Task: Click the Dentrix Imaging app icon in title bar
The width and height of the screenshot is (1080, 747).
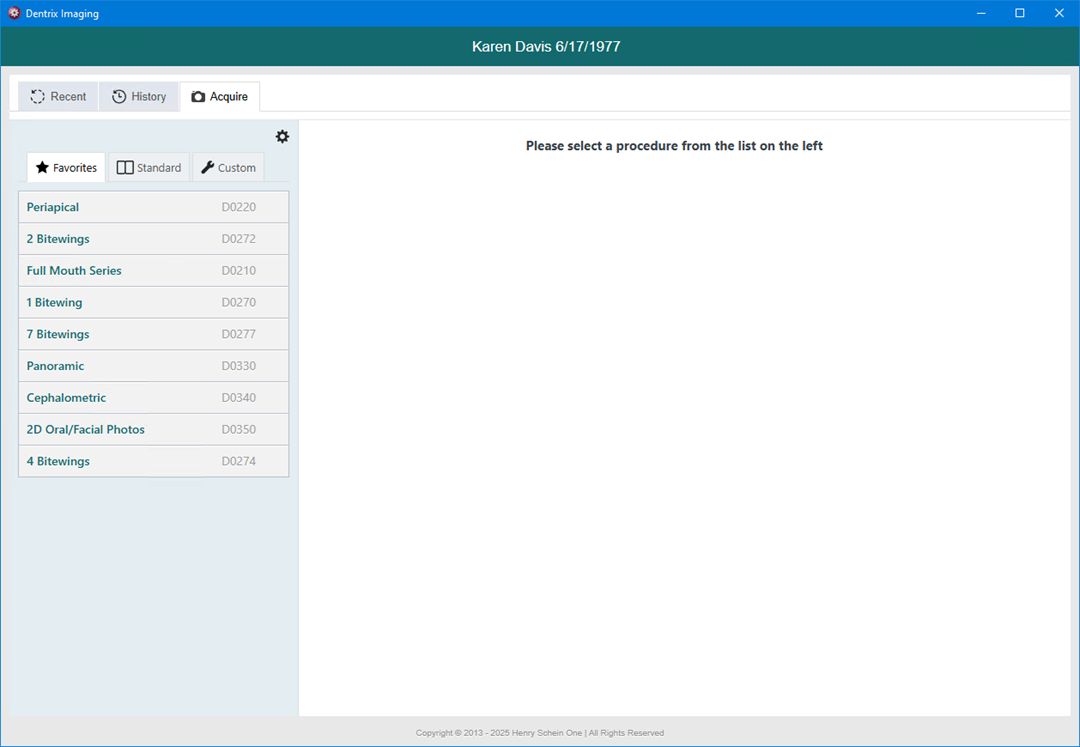Action: [x=14, y=13]
